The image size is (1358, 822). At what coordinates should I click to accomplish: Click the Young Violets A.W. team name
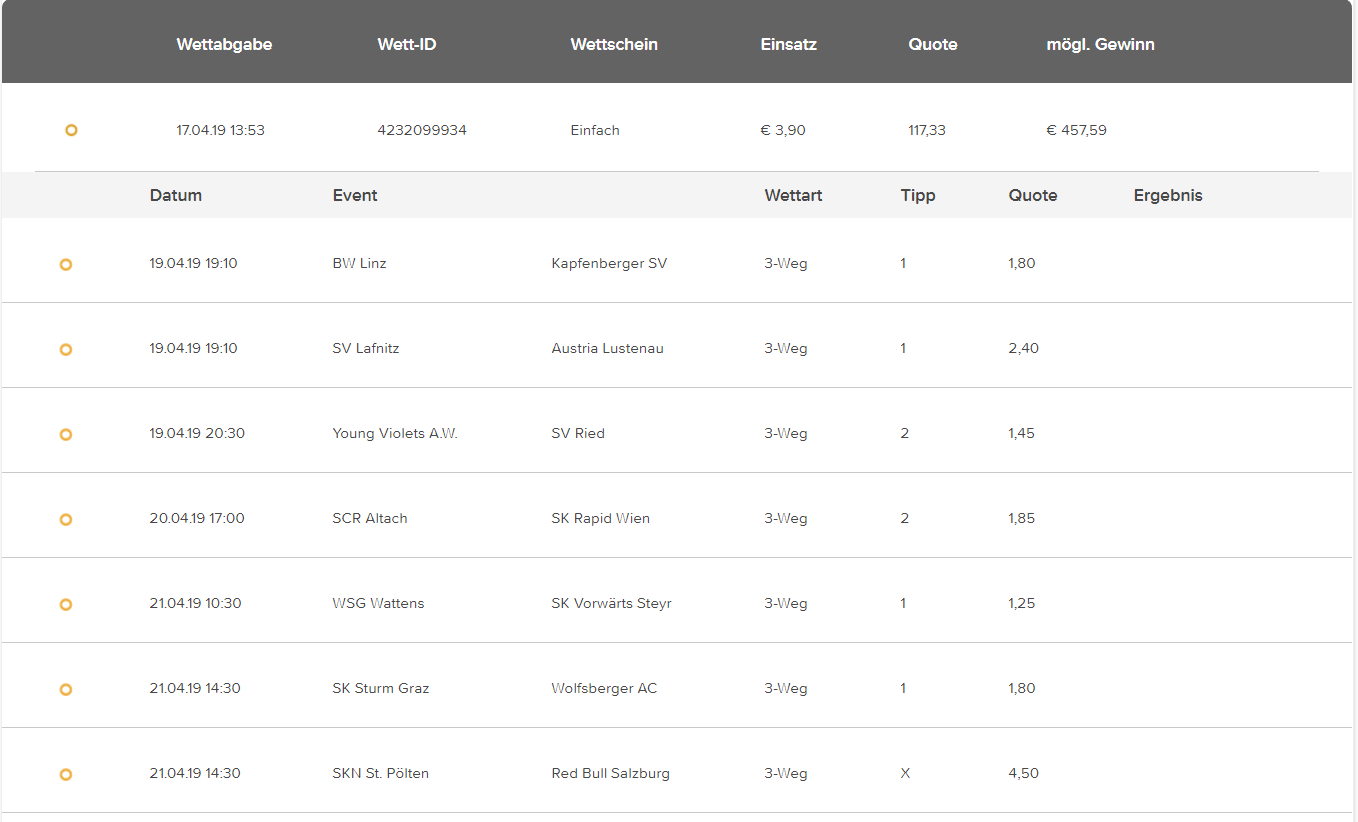[395, 433]
